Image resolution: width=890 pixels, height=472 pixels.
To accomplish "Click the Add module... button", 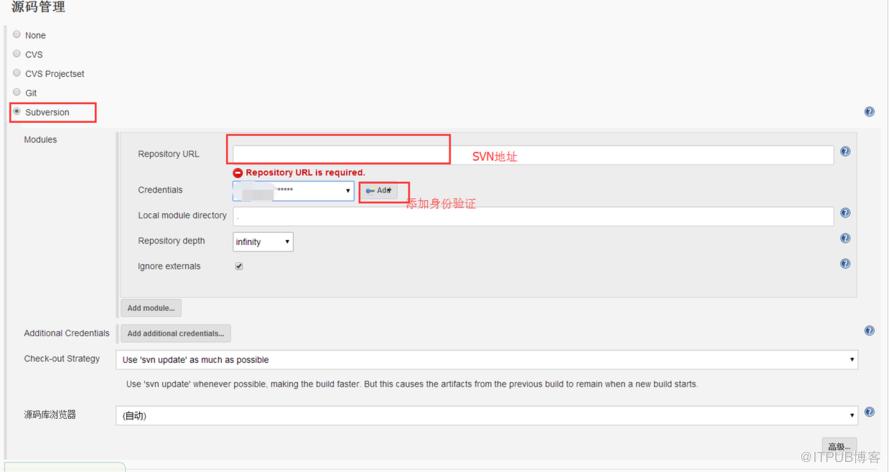I will coord(151,308).
